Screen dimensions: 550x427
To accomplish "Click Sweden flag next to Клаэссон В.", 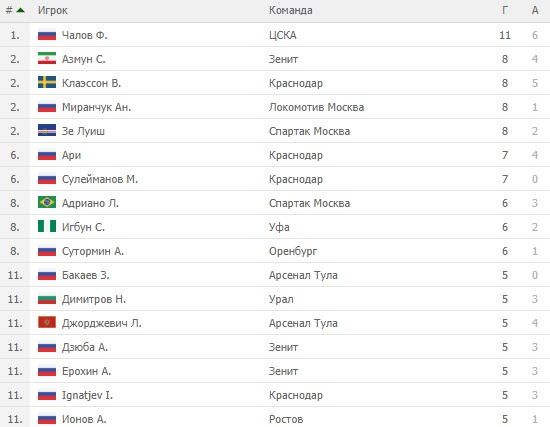I will pos(47,82).
